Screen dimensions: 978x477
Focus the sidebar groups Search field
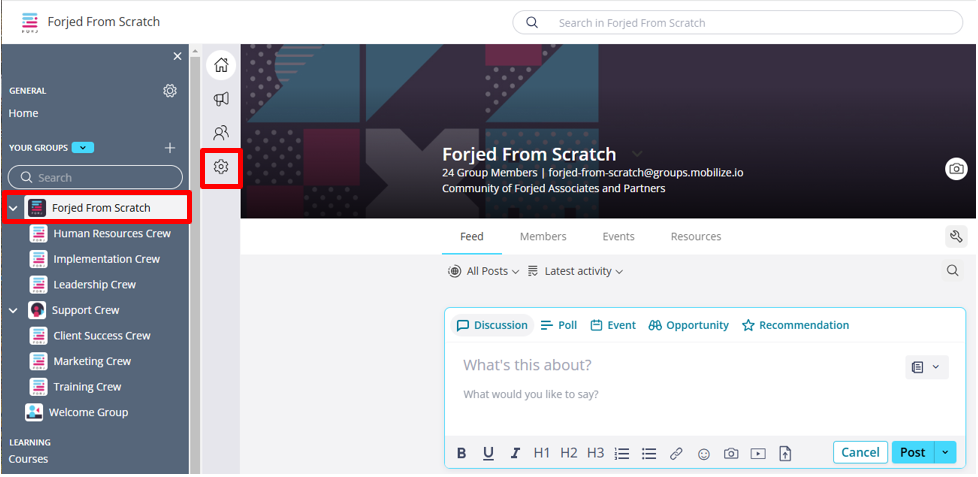pyautogui.click(x=95, y=178)
